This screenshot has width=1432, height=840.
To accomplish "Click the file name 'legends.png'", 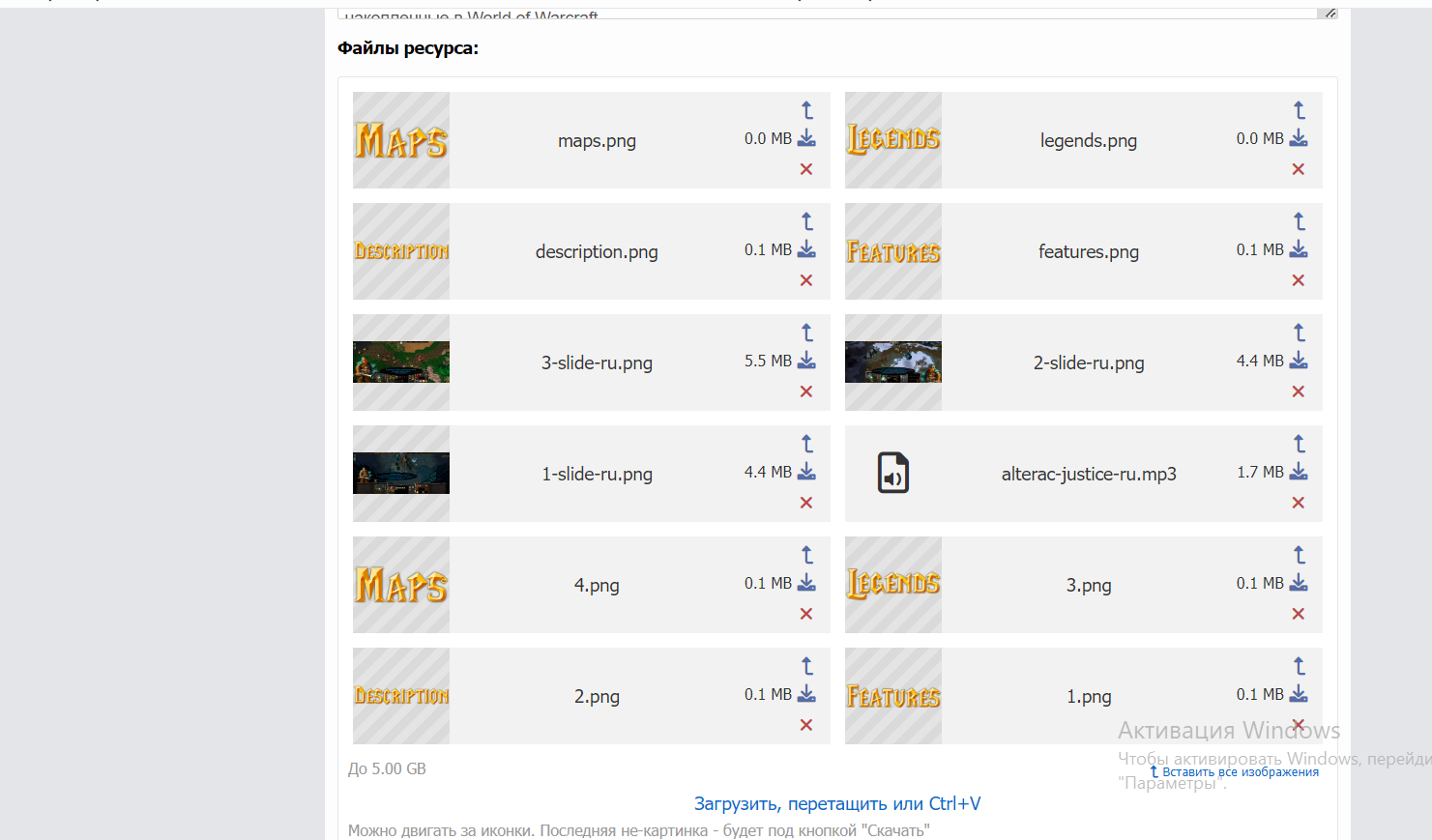I will [1089, 141].
